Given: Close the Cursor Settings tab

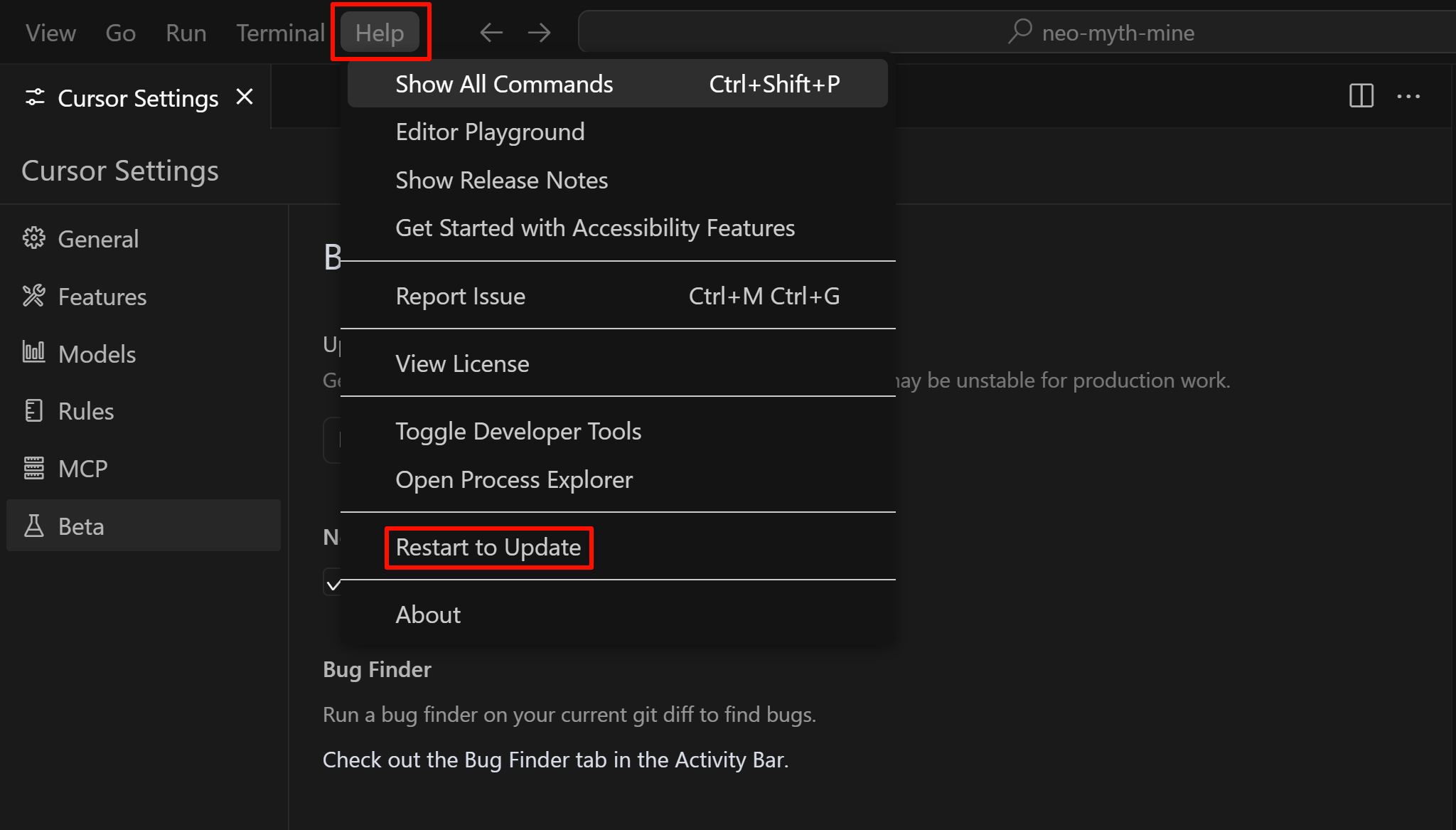Looking at the screenshot, I should click(245, 97).
